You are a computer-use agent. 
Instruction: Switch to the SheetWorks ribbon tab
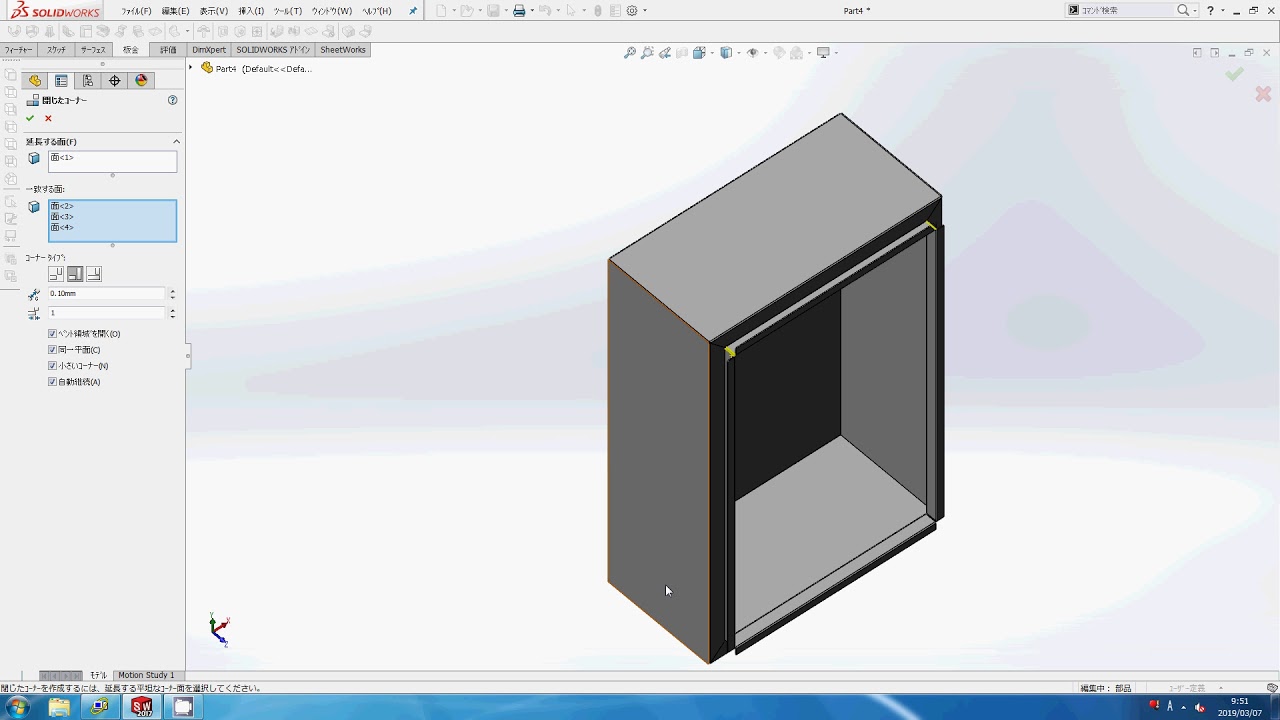coord(343,50)
